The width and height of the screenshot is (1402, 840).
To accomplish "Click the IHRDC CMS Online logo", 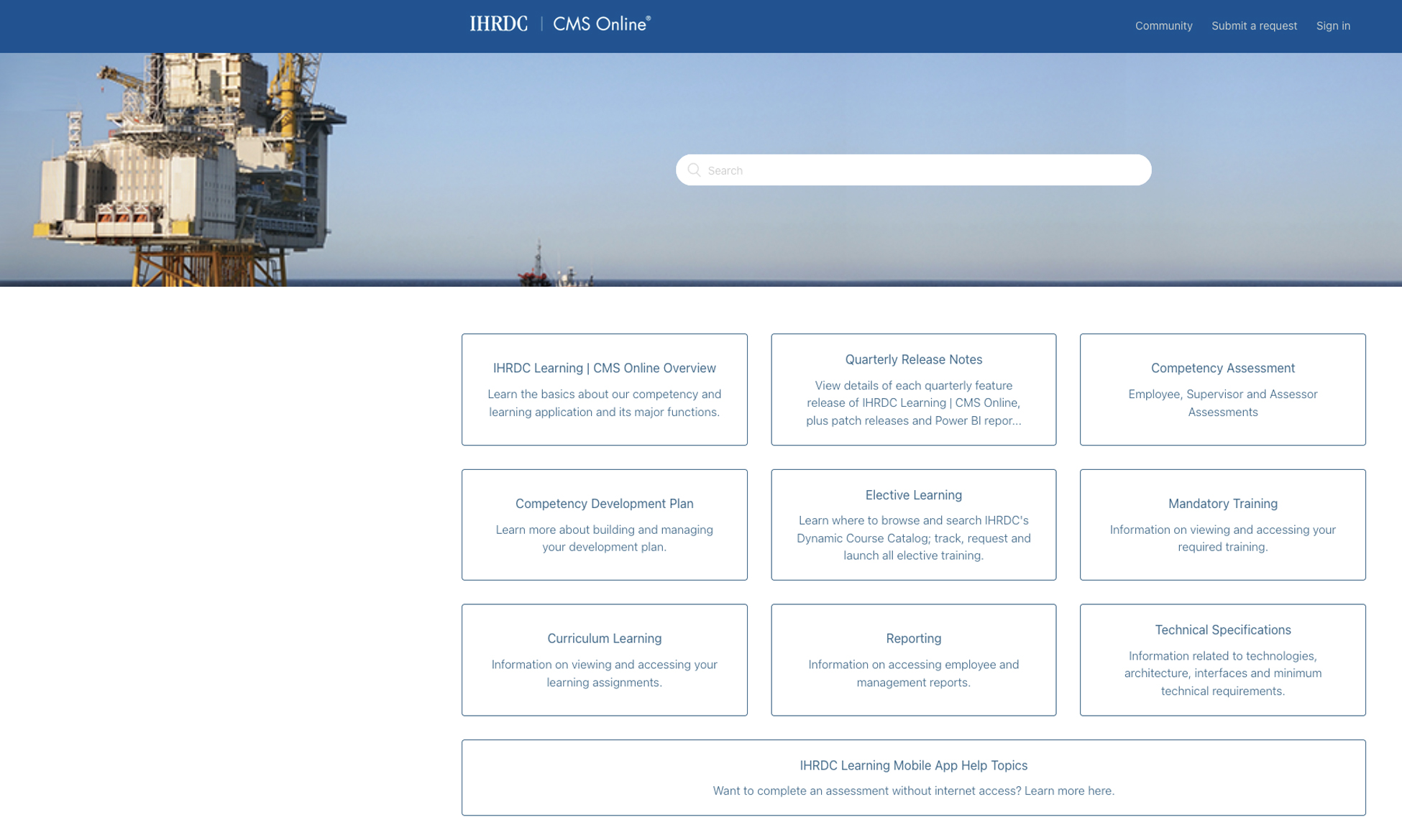I will click(x=560, y=24).
